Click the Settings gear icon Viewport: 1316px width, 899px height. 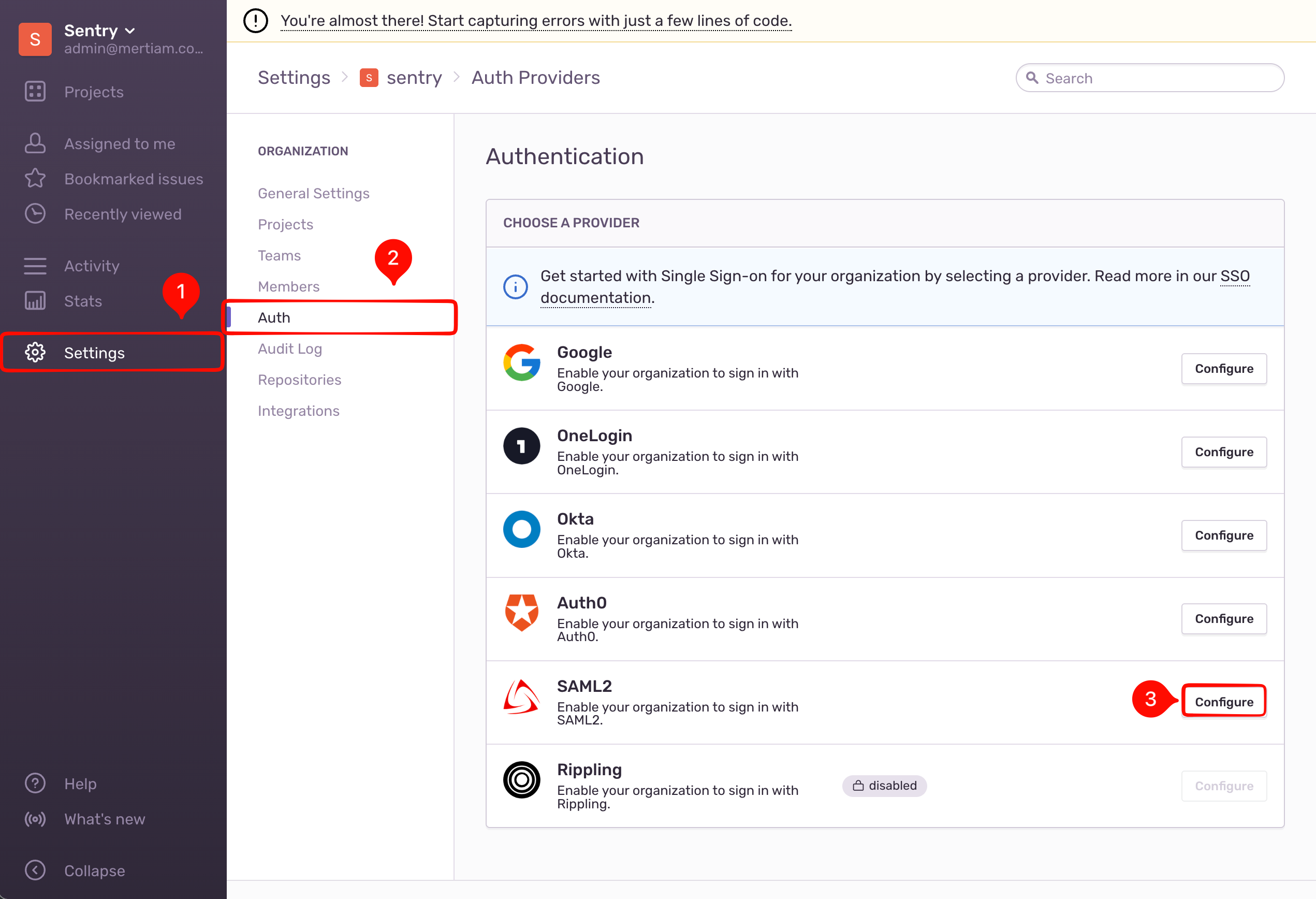coord(35,352)
